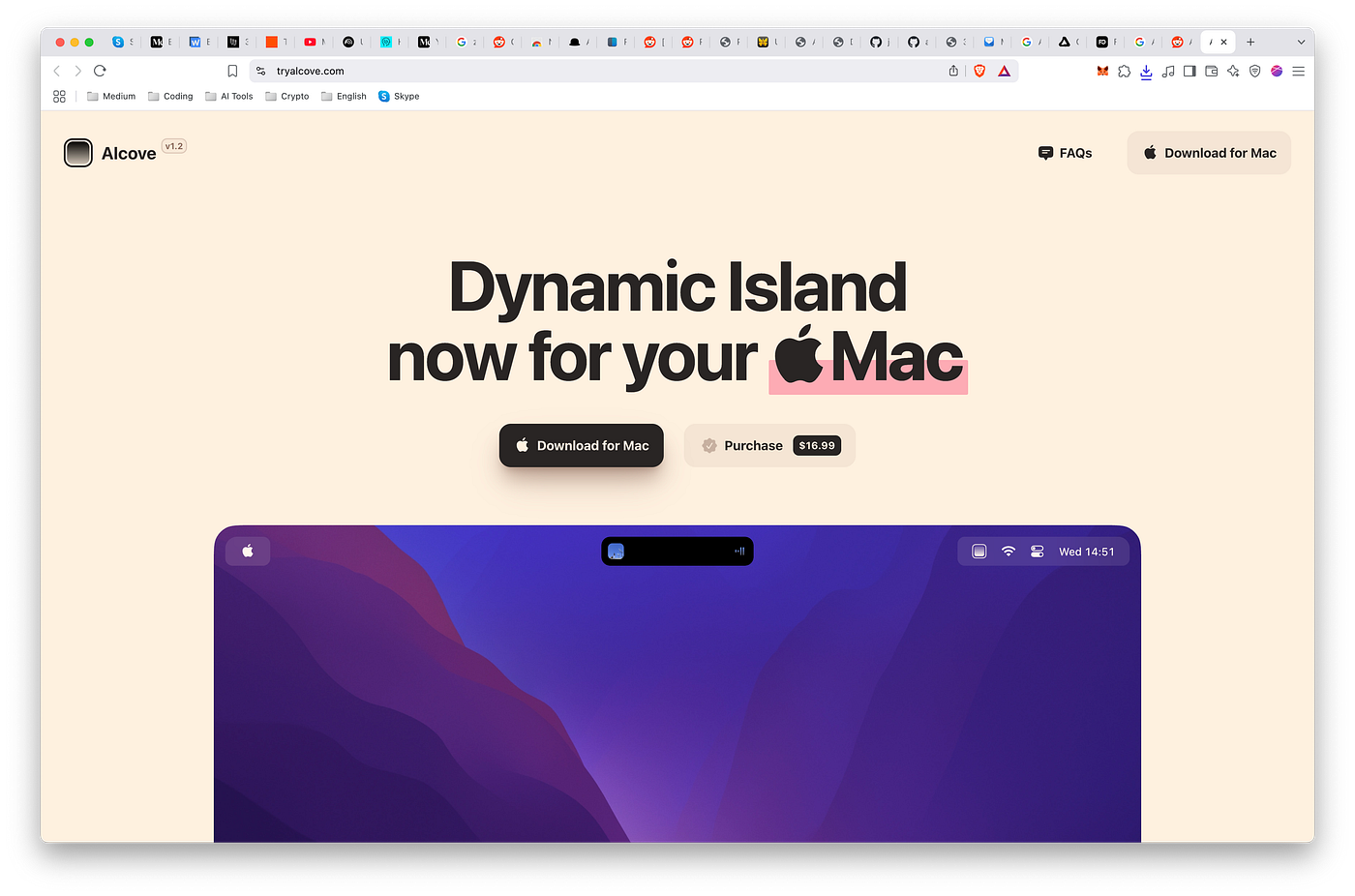
Task: Open the MetaMask fox extension
Action: click(1102, 71)
